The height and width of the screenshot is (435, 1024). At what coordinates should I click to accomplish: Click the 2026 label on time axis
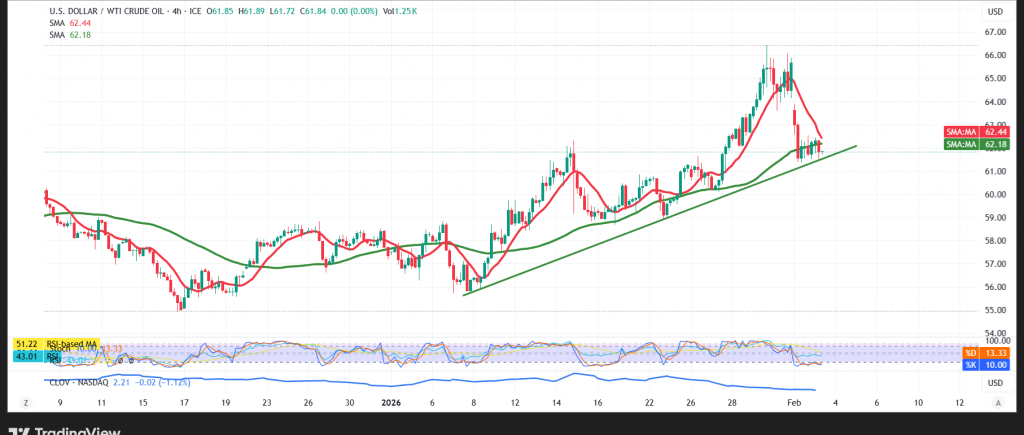point(390,400)
